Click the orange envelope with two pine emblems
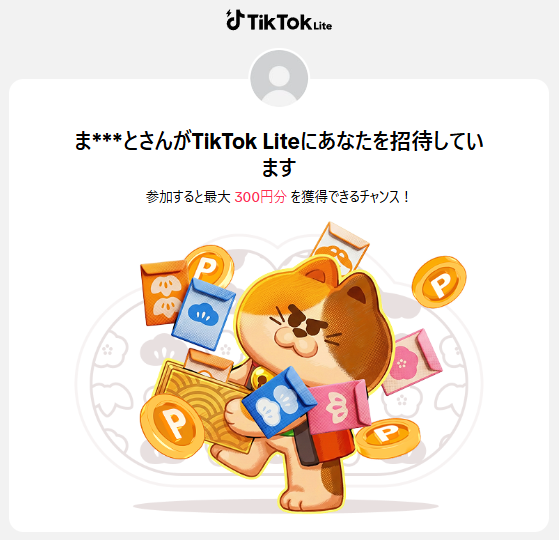This screenshot has height=540, width=559. [164, 293]
